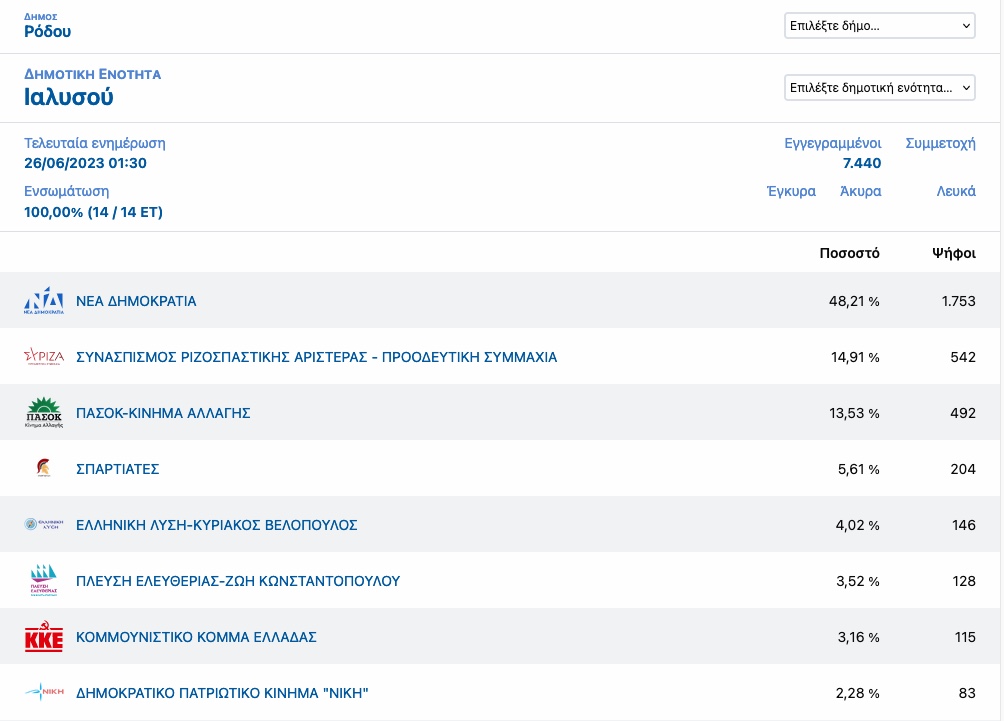Viewport: 1004px width, 721px height.
Task: Click the update timestamp 26/06/2023 01:30
Action: pos(85,163)
